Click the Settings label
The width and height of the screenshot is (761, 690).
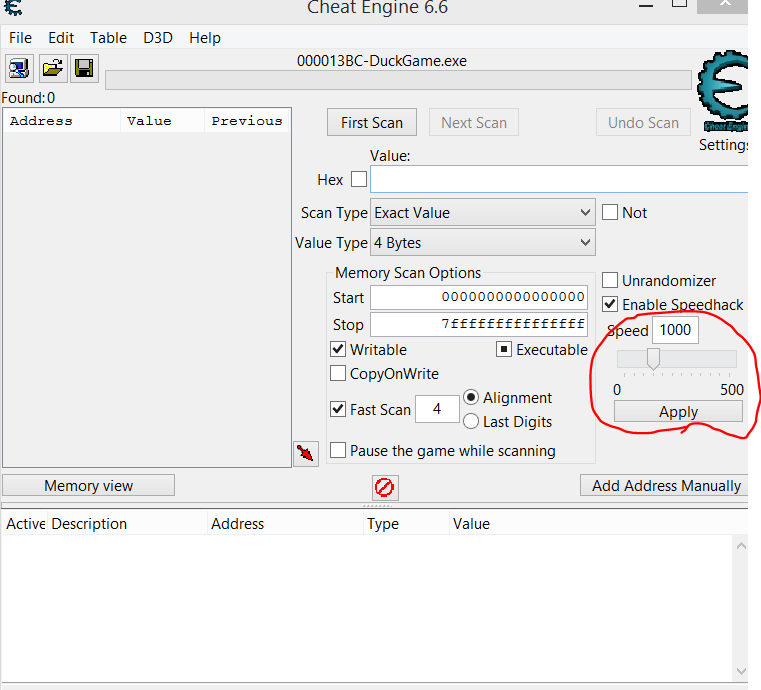(x=723, y=145)
